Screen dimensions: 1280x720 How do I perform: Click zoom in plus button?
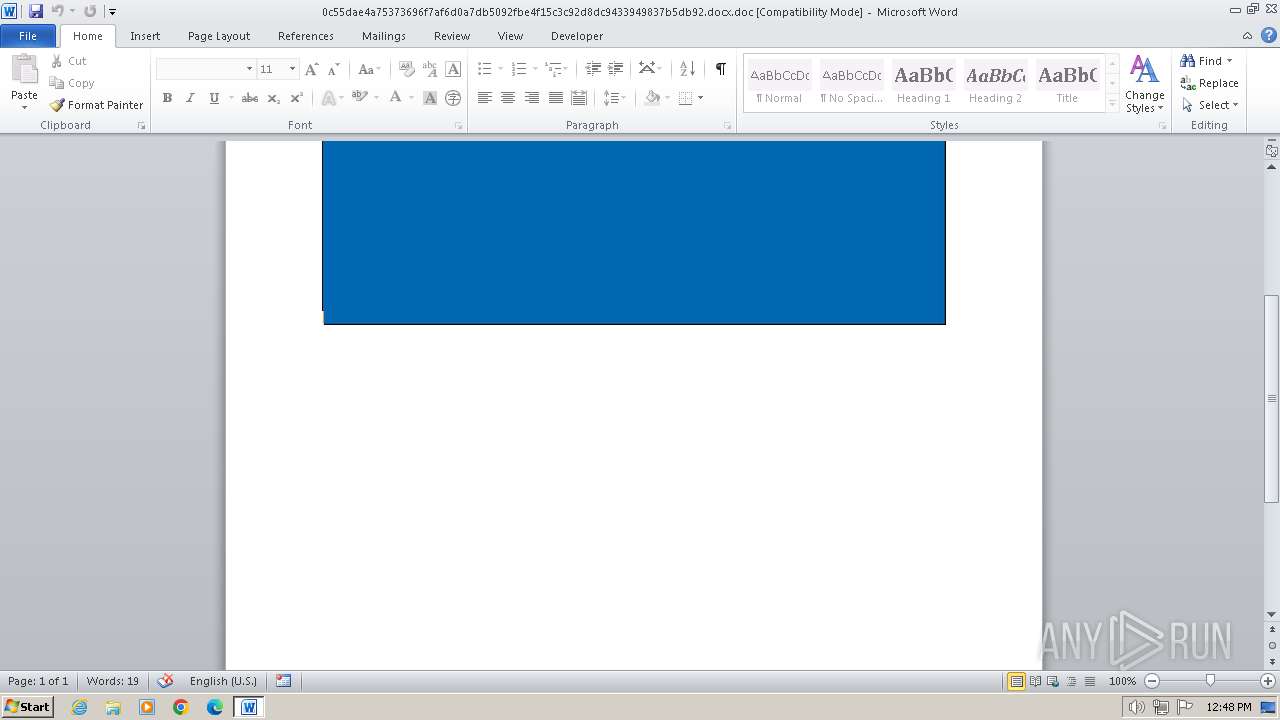[1268, 681]
